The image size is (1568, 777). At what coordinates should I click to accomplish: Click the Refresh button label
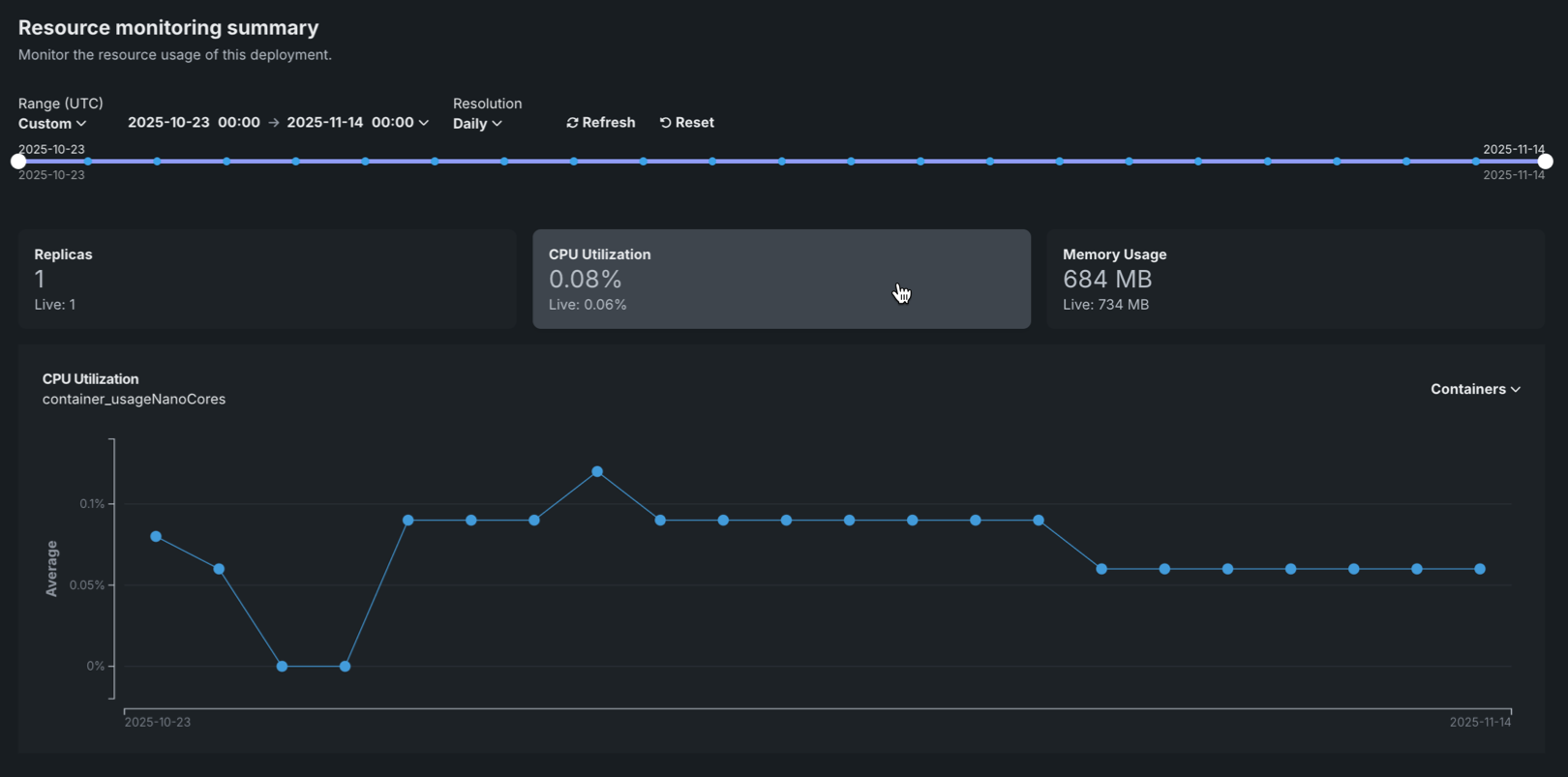[609, 123]
